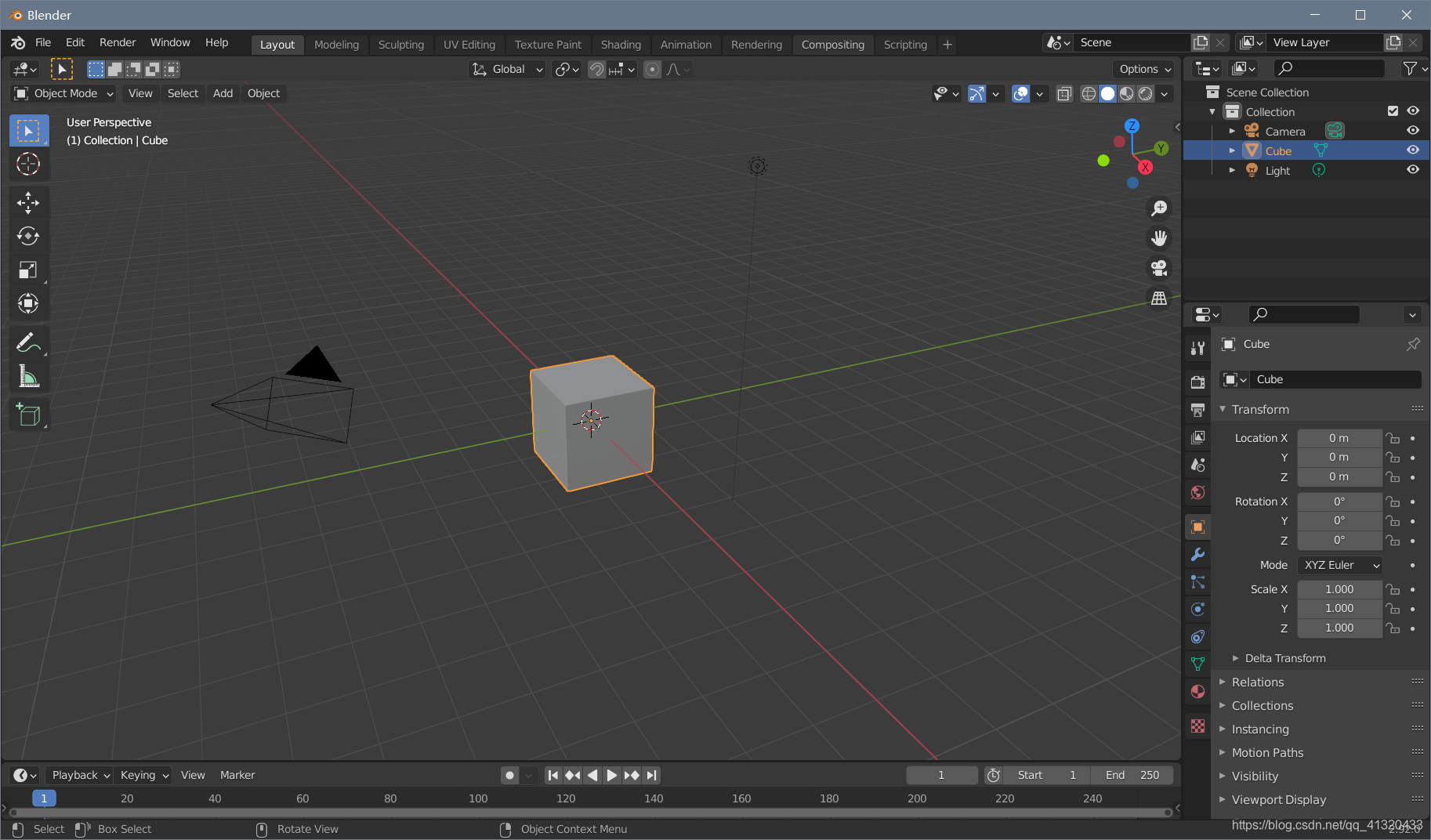Add a new workspace with plus button
The width and height of the screenshot is (1431, 840).
coord(947,45)
